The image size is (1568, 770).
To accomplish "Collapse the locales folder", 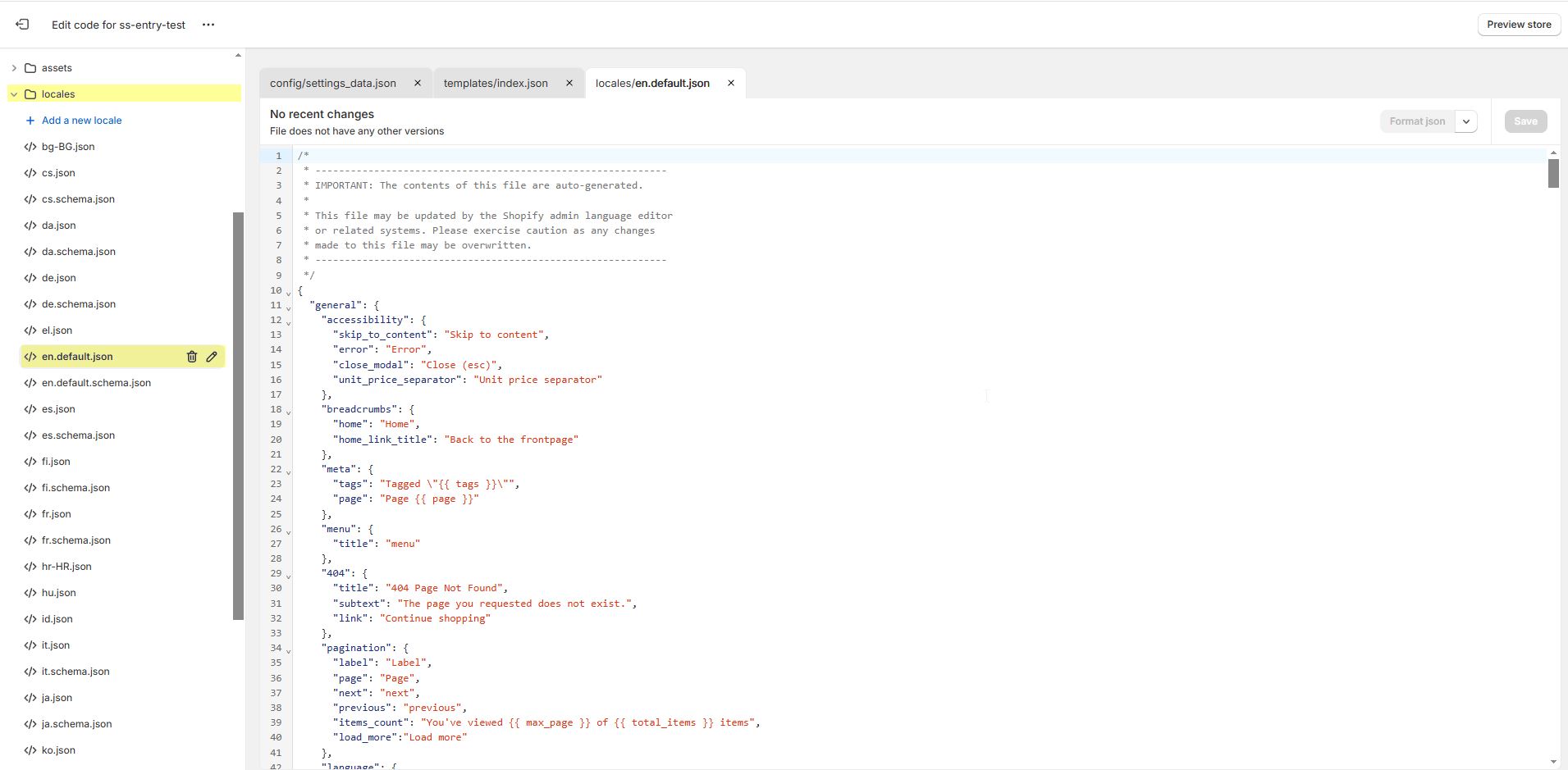I will [14, 94].
